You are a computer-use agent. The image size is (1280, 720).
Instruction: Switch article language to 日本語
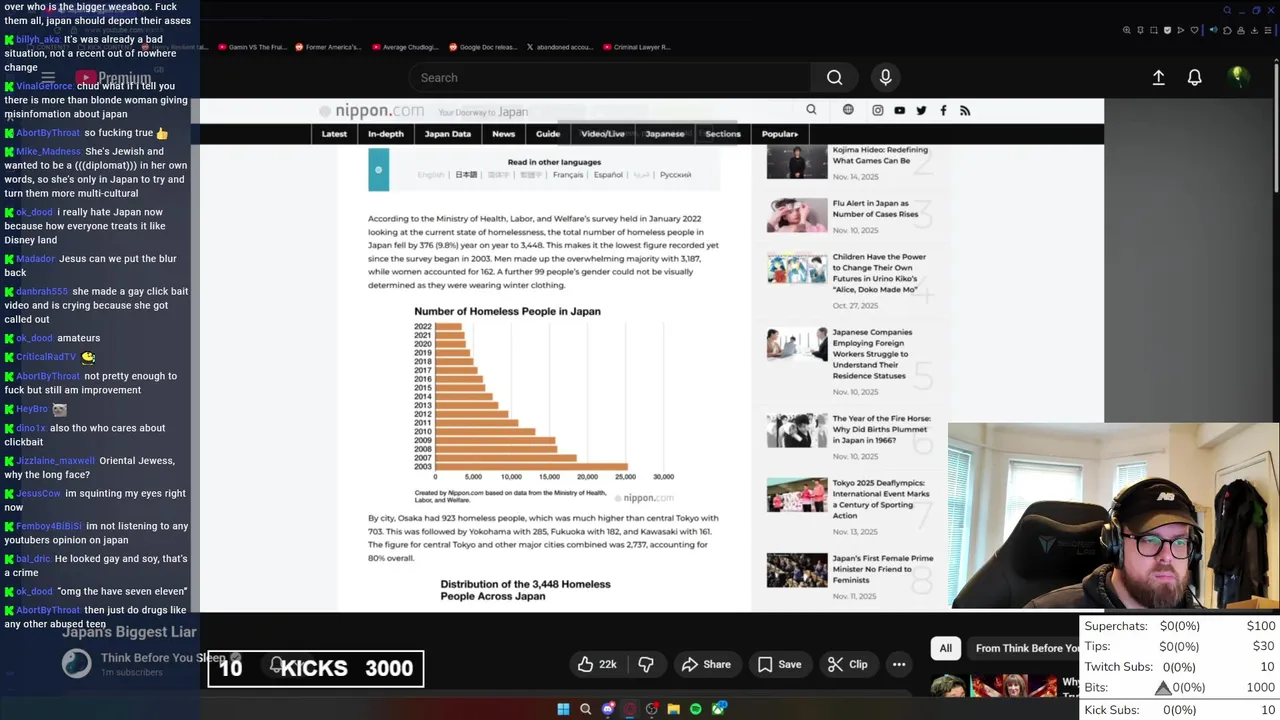[466, 175]
